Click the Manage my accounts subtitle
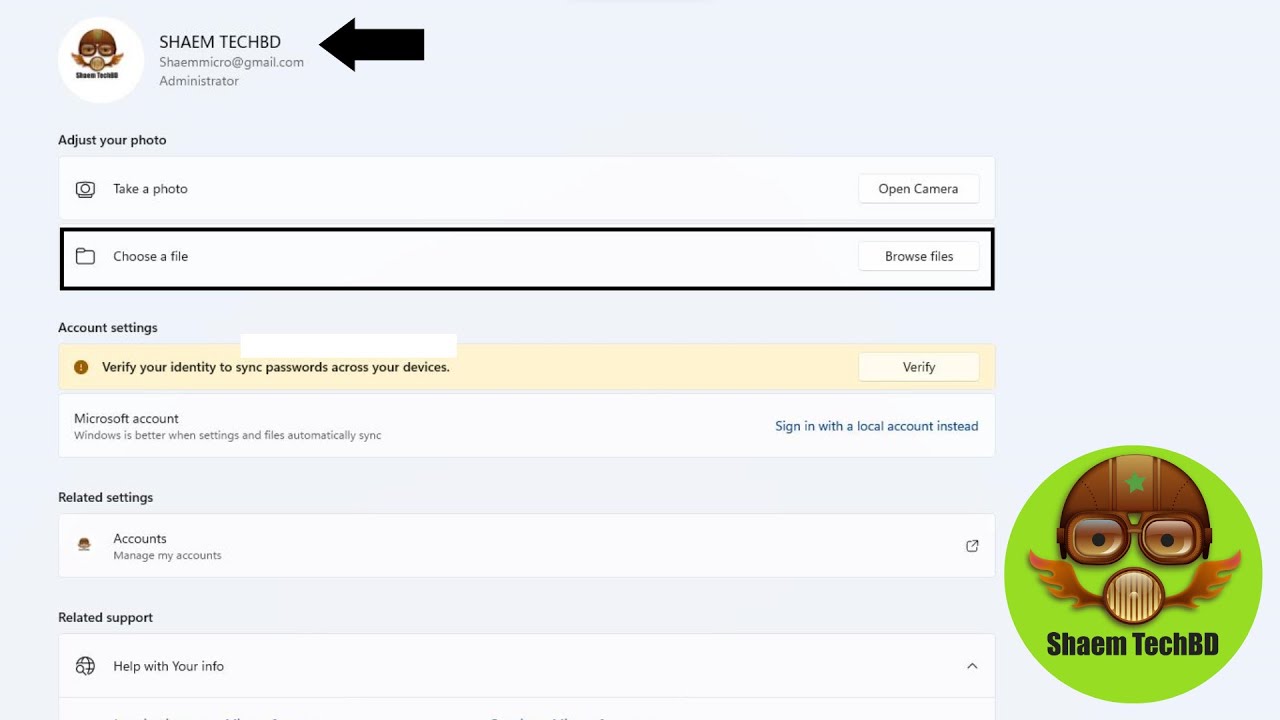Viewport: 1280px width, 720px height. (x=167, y=556)
